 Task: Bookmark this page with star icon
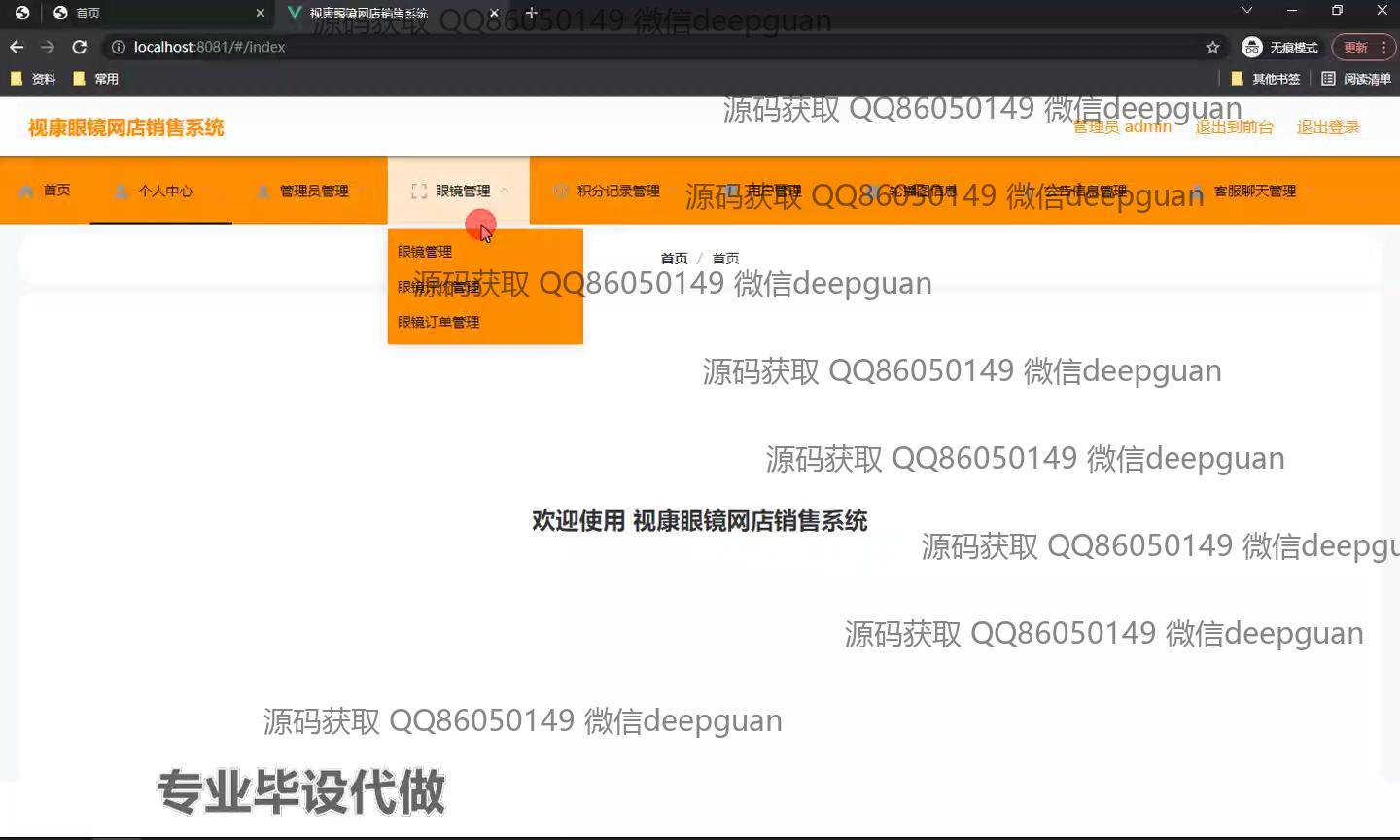point(1212,47)
